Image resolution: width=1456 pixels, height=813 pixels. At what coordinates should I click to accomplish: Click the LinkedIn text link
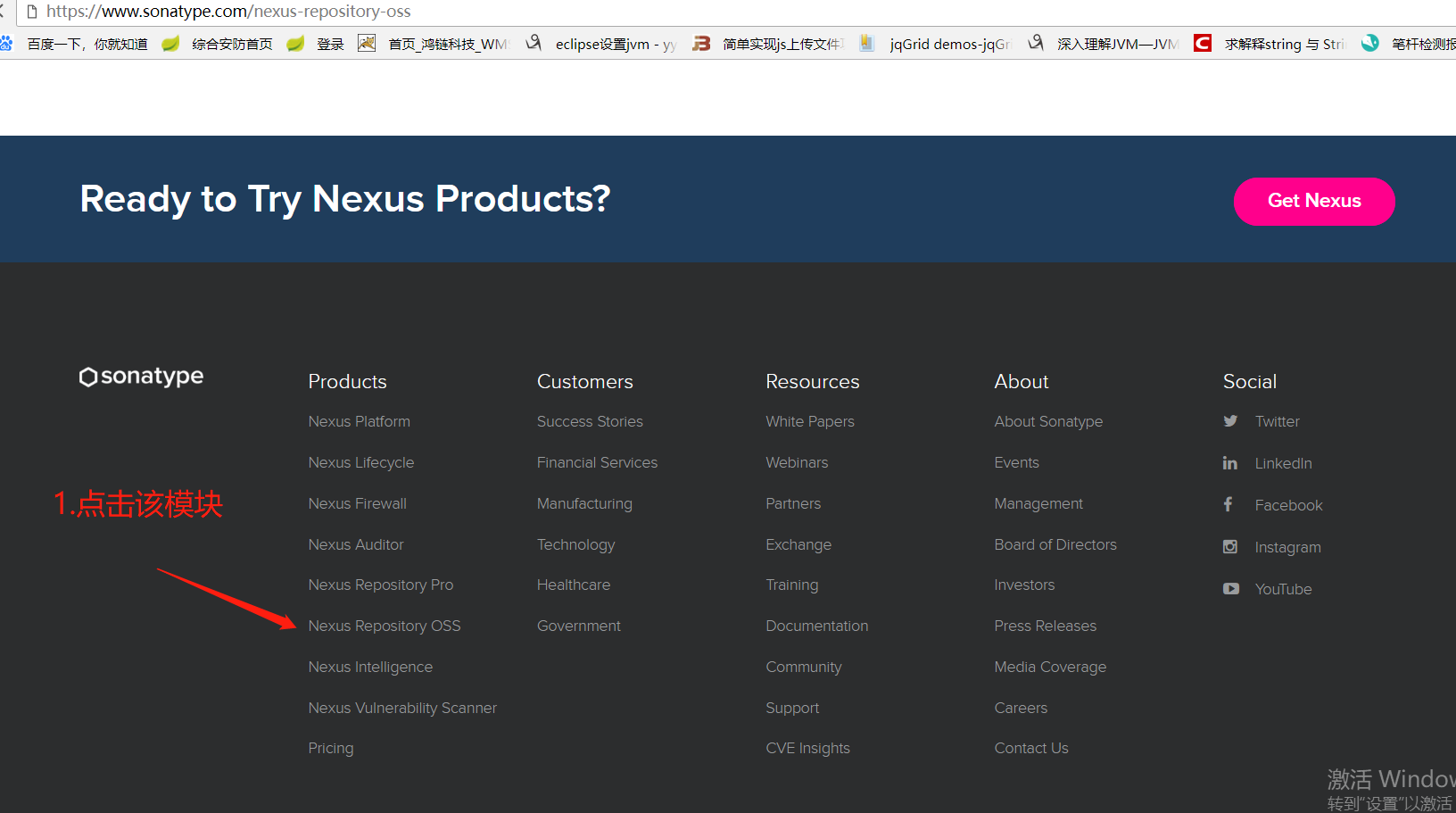pyautogui.click(x=1283, y=463)
